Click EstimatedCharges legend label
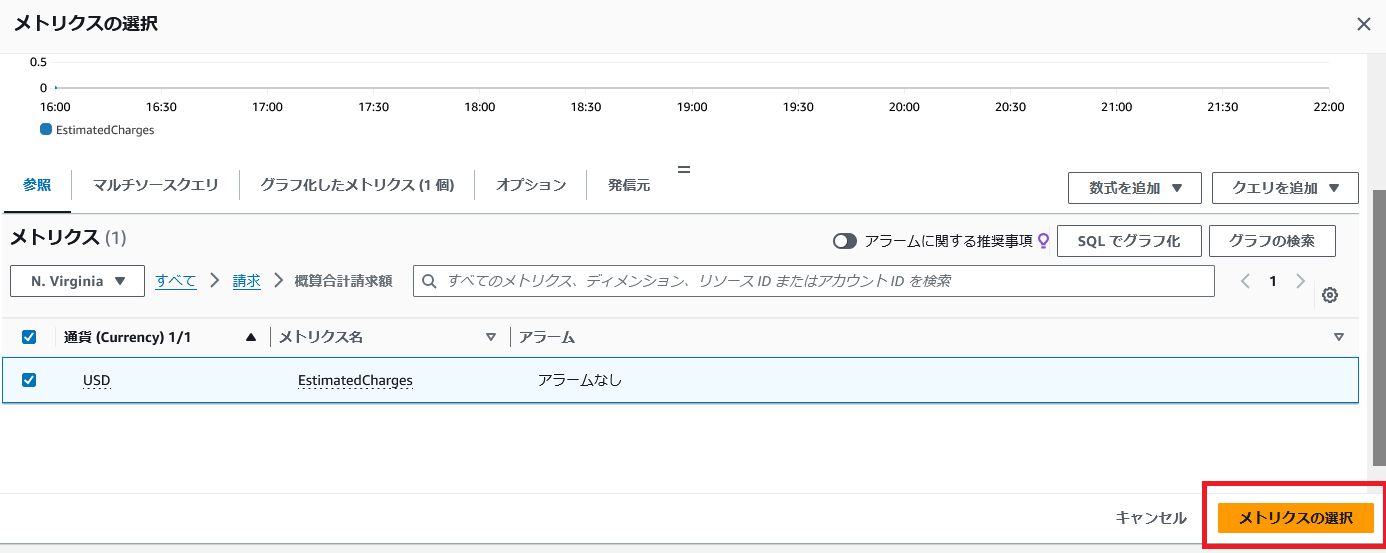Image resolution: width=1386 pixels, height=553 pixels. pyautogui.click(x=105, y=130)
